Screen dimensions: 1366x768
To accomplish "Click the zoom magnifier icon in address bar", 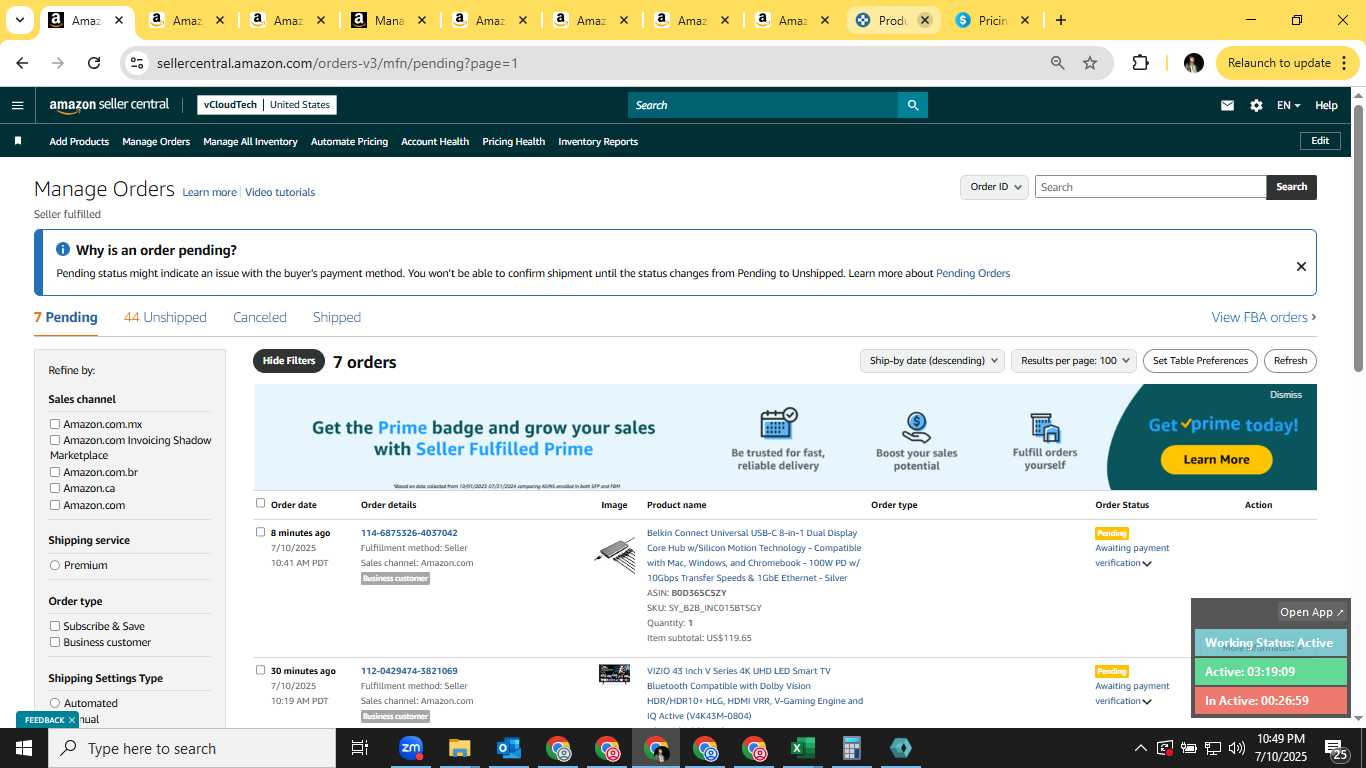I will 1057,63.
